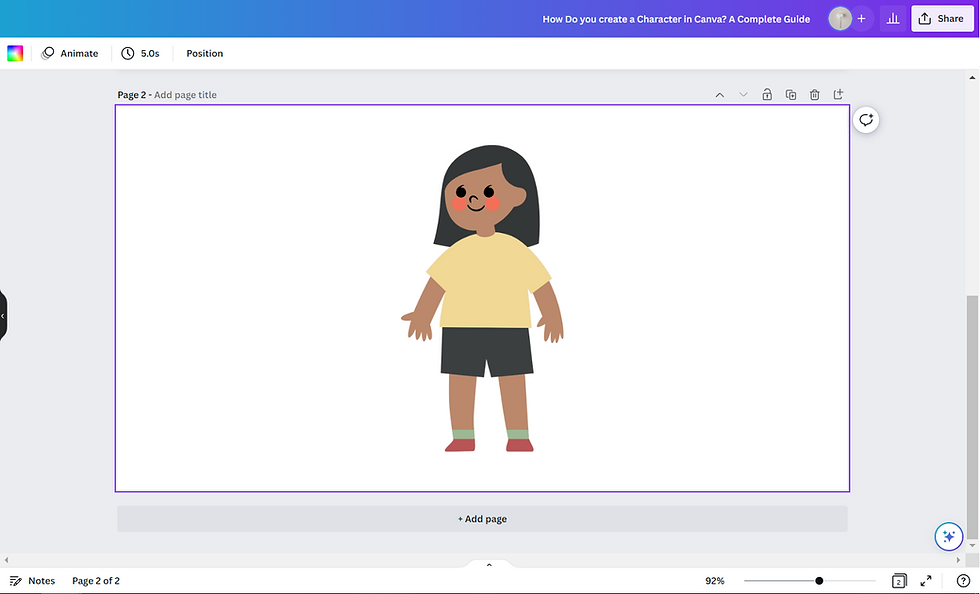The height and width of the screenshot is (594, 980).
Task: Edit the 'Add page title' field
Action: (185, 95)
